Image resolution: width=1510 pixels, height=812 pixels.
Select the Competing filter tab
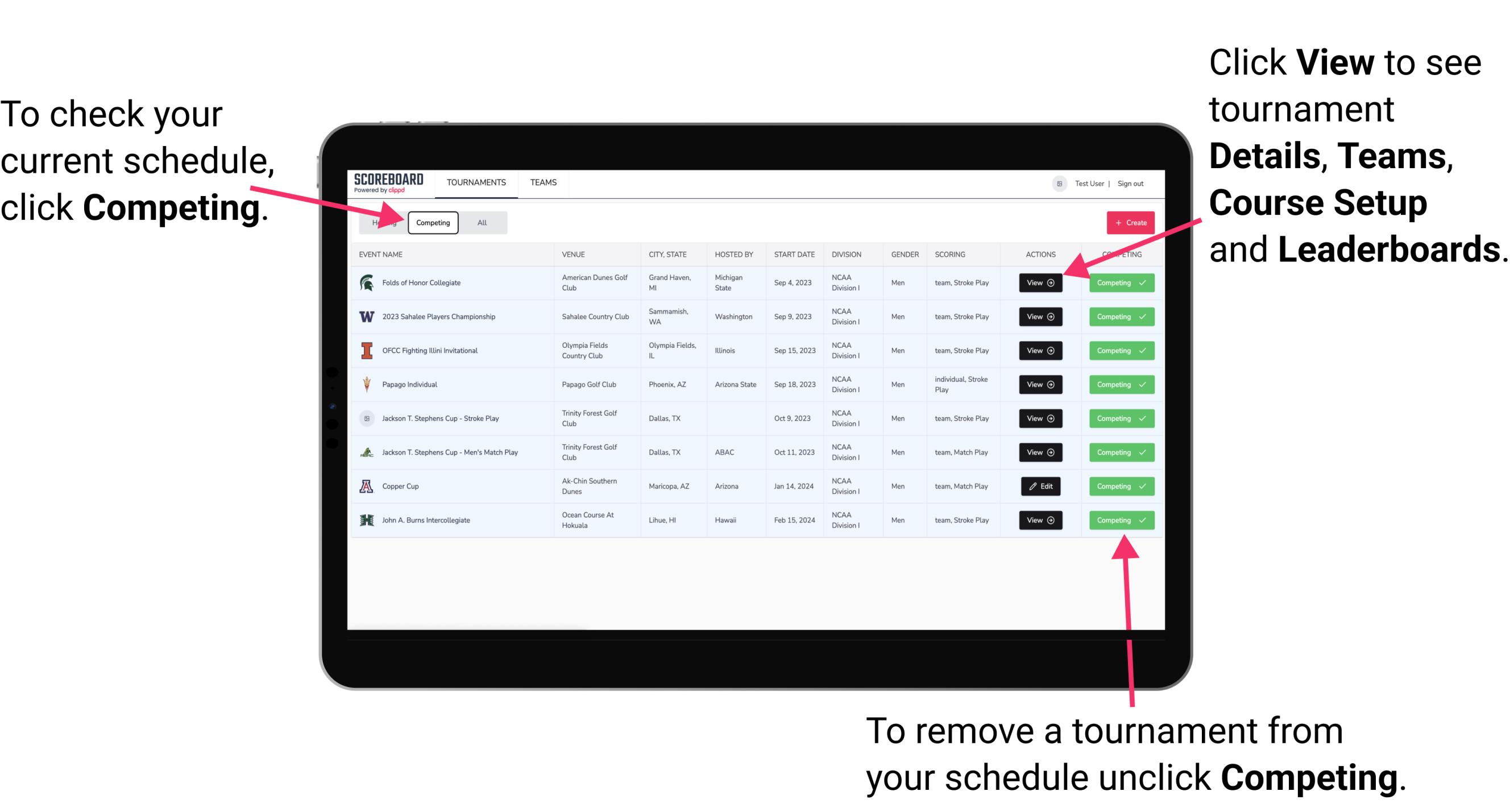(x=432, y=222)
